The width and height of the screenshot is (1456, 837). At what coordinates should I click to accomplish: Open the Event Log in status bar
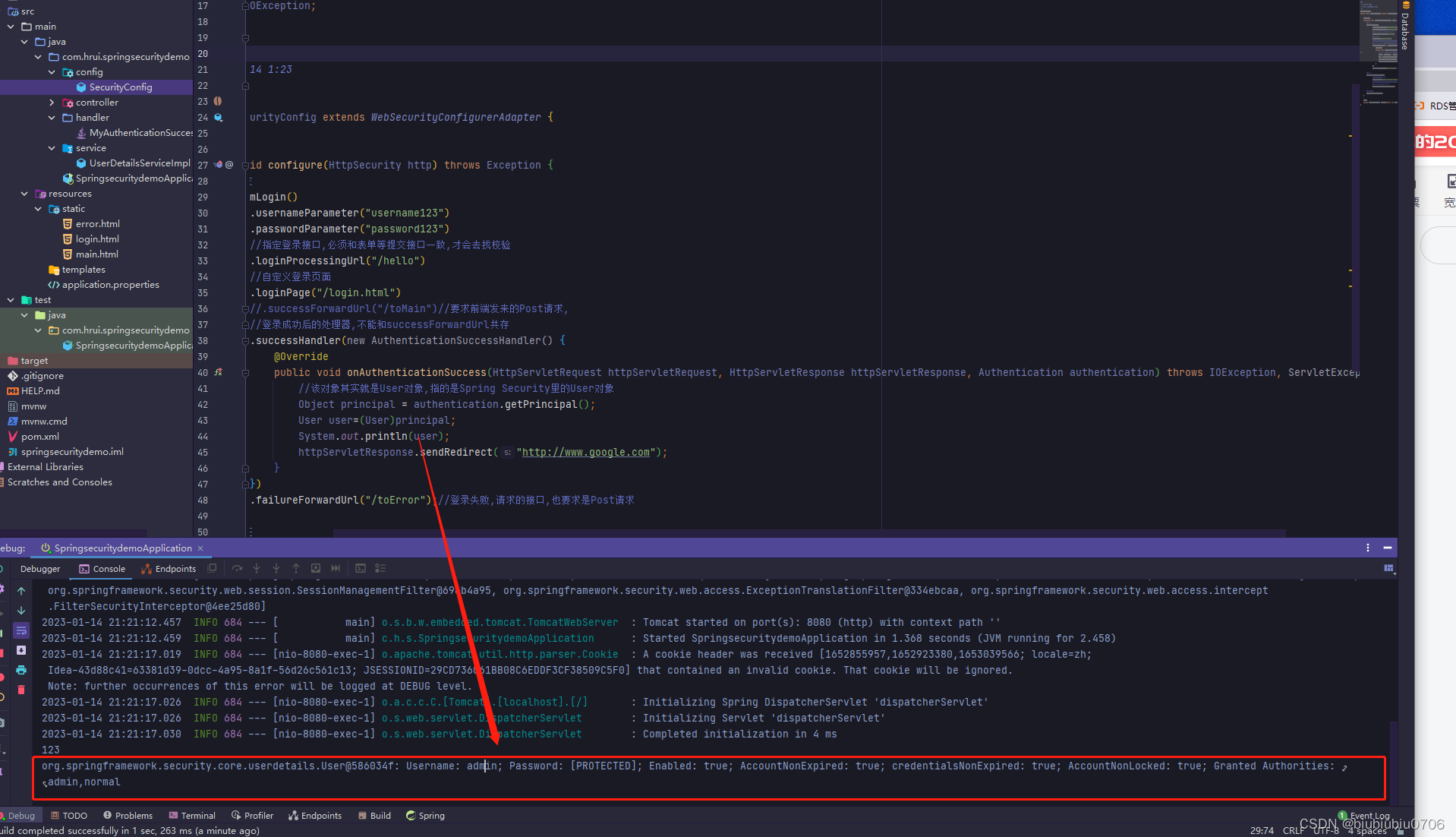(1368, 816)
